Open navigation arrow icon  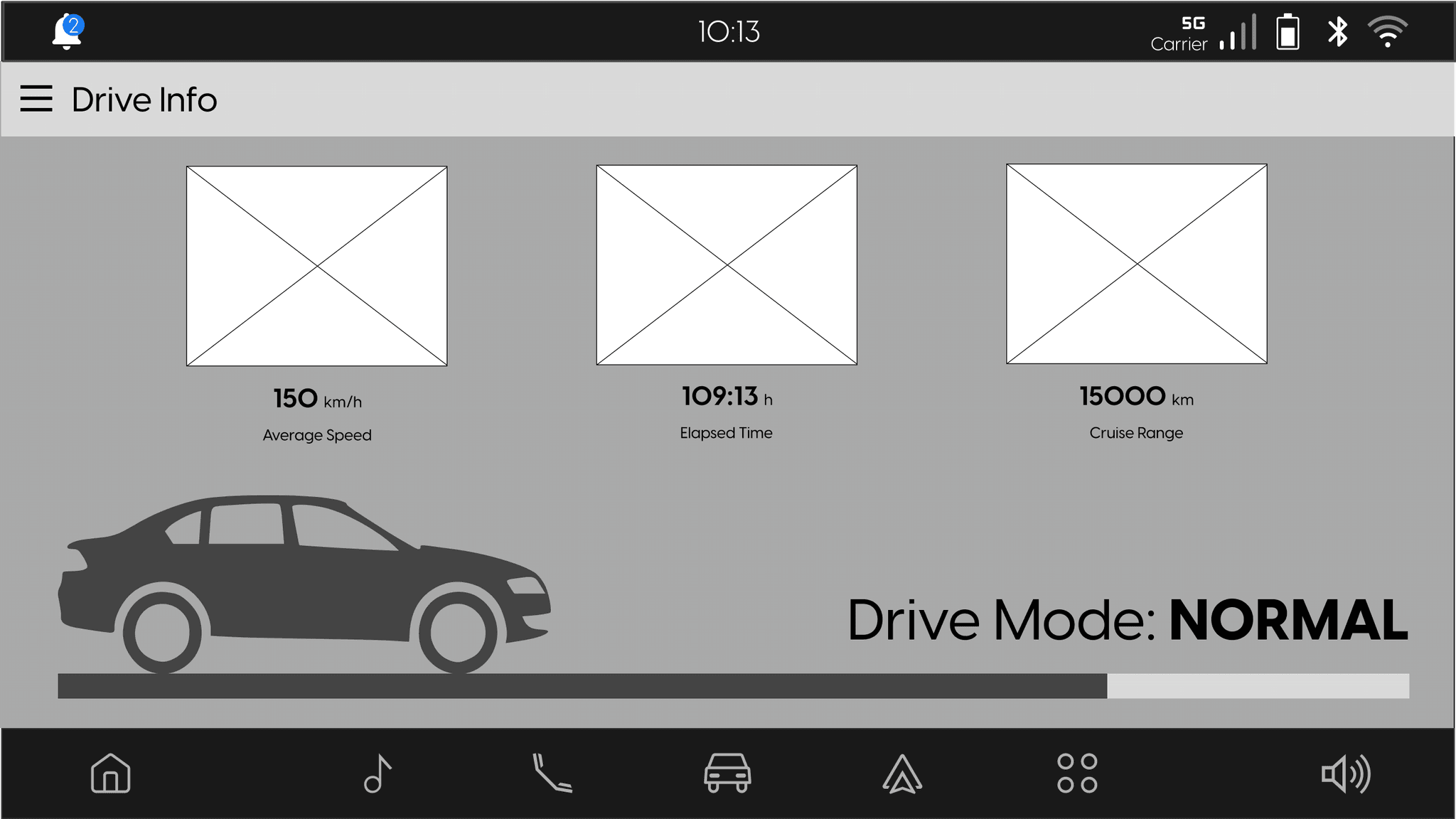click(x=902, y=773)
